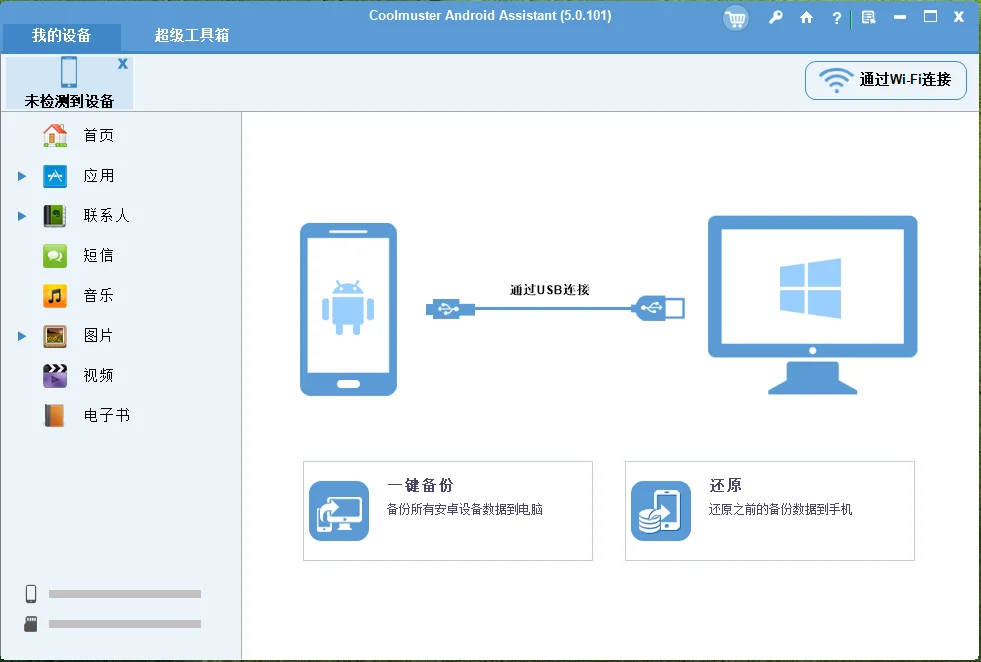Image resolution: width=981 pixels, height=662 pixels.
Task: Open the online store via cart icon
Action: 736,18
